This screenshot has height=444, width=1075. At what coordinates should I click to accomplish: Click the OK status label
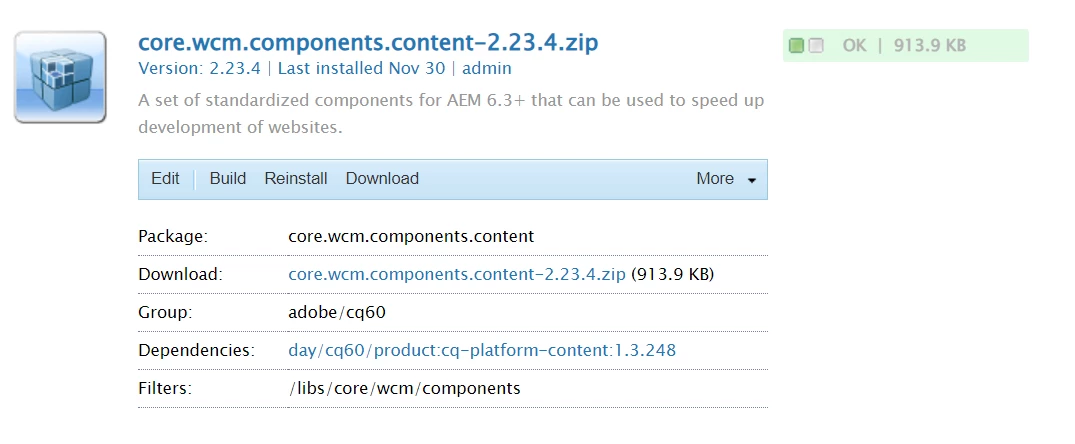(x=854, y=45)
